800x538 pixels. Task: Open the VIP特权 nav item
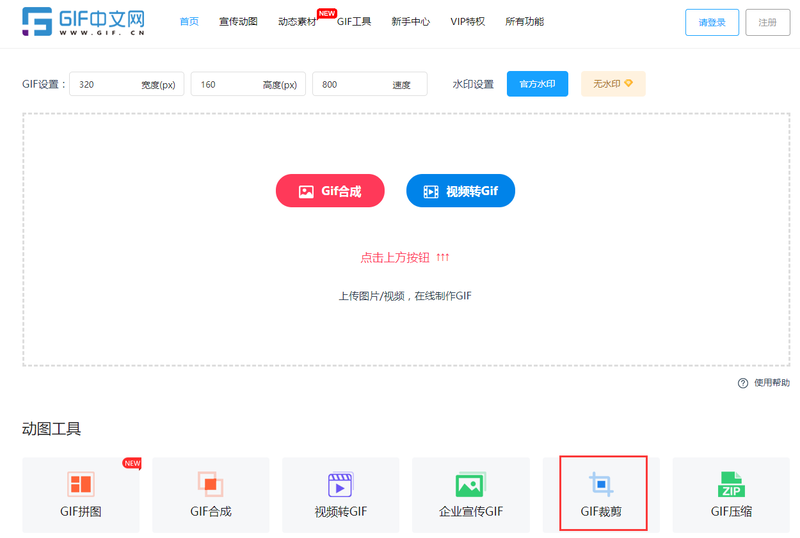pos(467,21)
